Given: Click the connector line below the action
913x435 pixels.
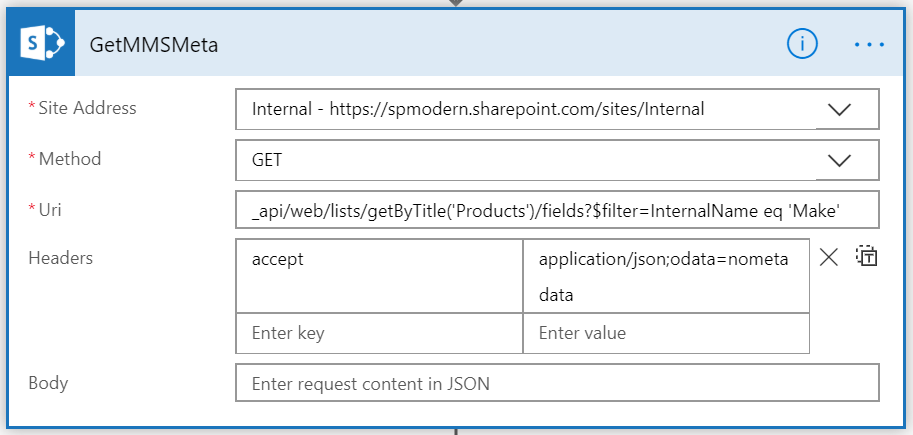Looking at the screenshot, I should click(x=456, y=431).
